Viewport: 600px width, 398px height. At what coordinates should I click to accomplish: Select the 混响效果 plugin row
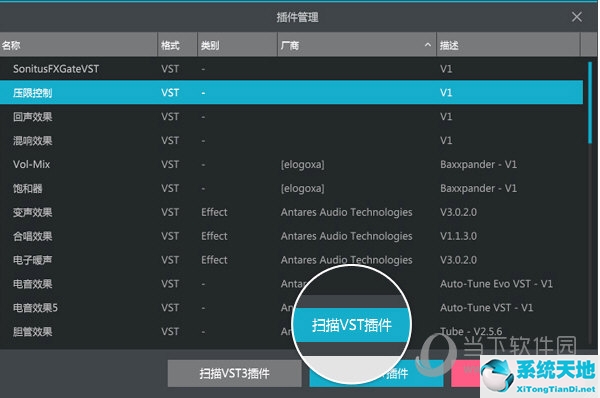(291, 140)
